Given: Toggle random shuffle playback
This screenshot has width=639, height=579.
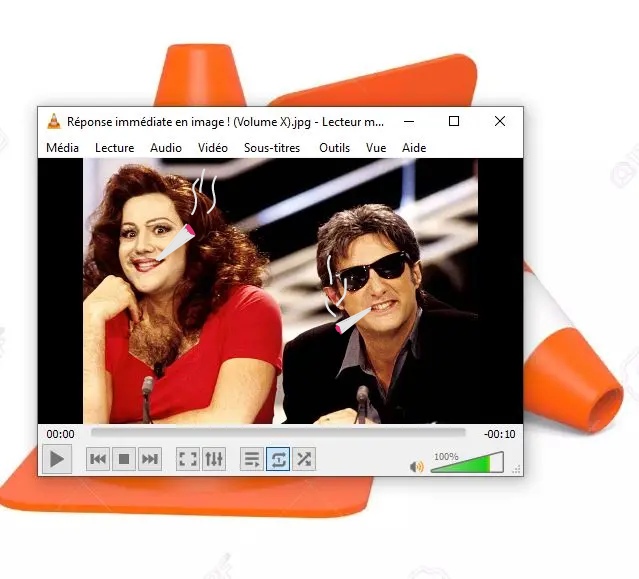Looking at the screenshot, I should 304,459.
